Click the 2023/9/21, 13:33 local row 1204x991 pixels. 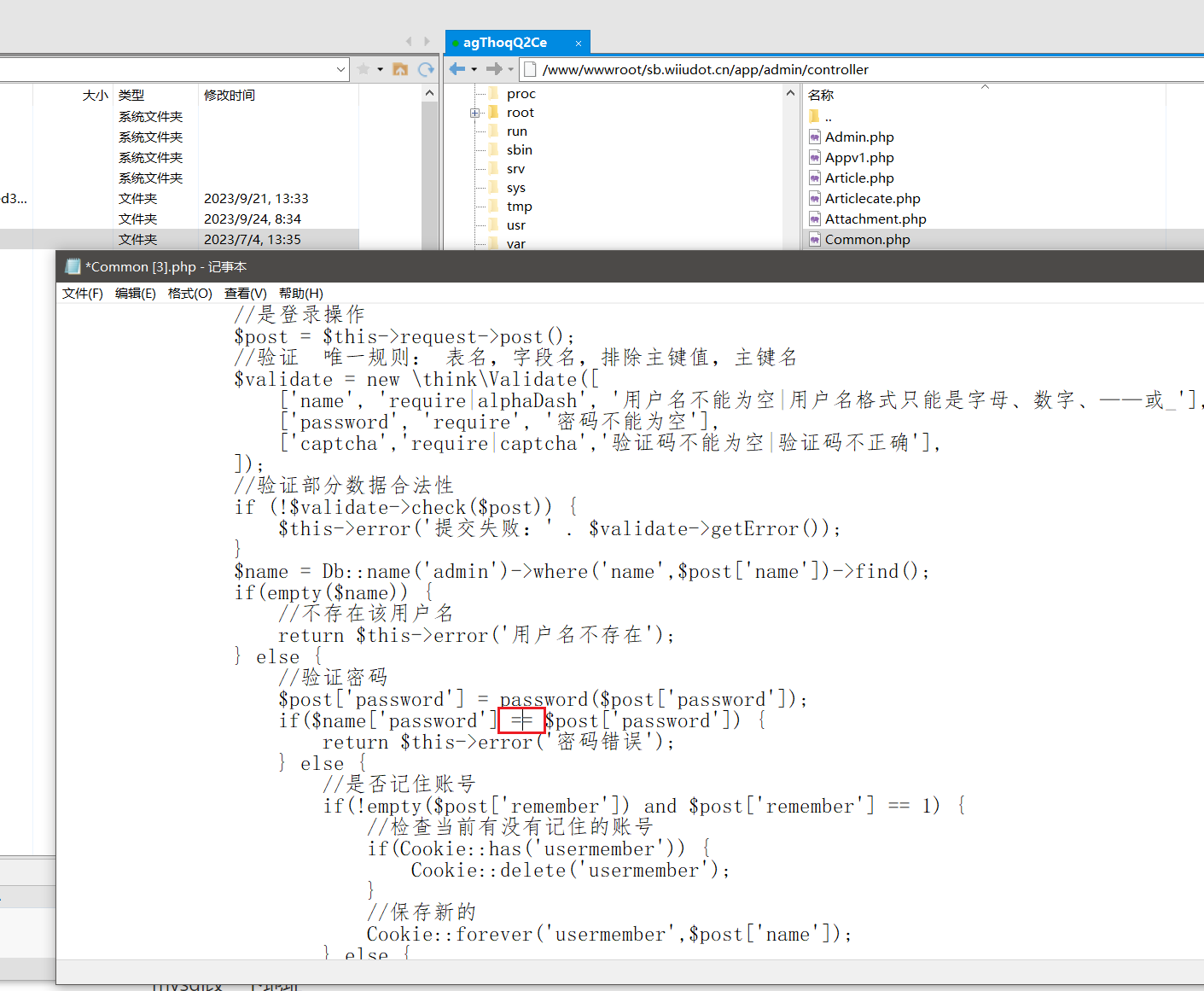(x=179, y=198)
